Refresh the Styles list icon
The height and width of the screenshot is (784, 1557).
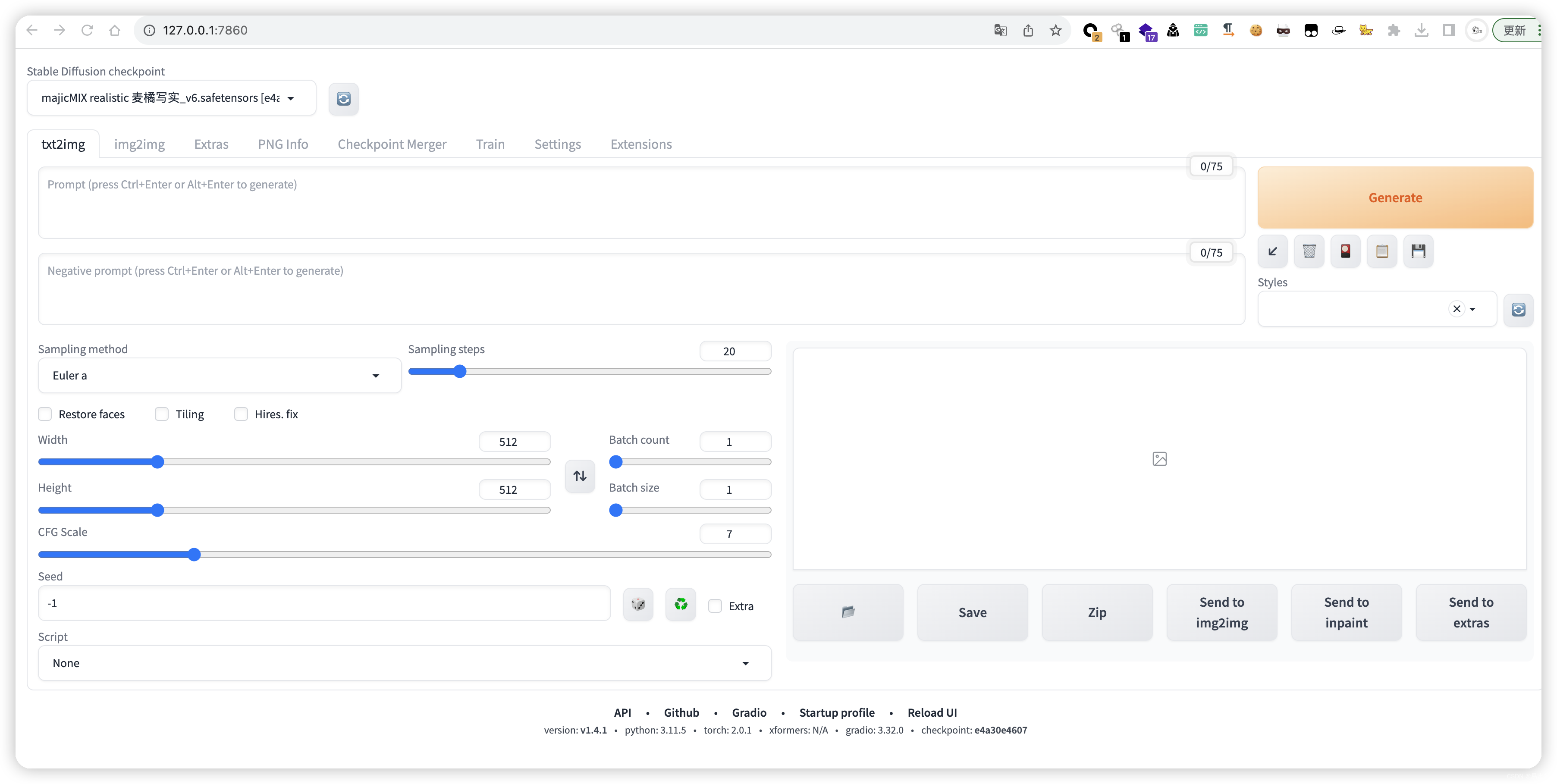(1518, 310)
